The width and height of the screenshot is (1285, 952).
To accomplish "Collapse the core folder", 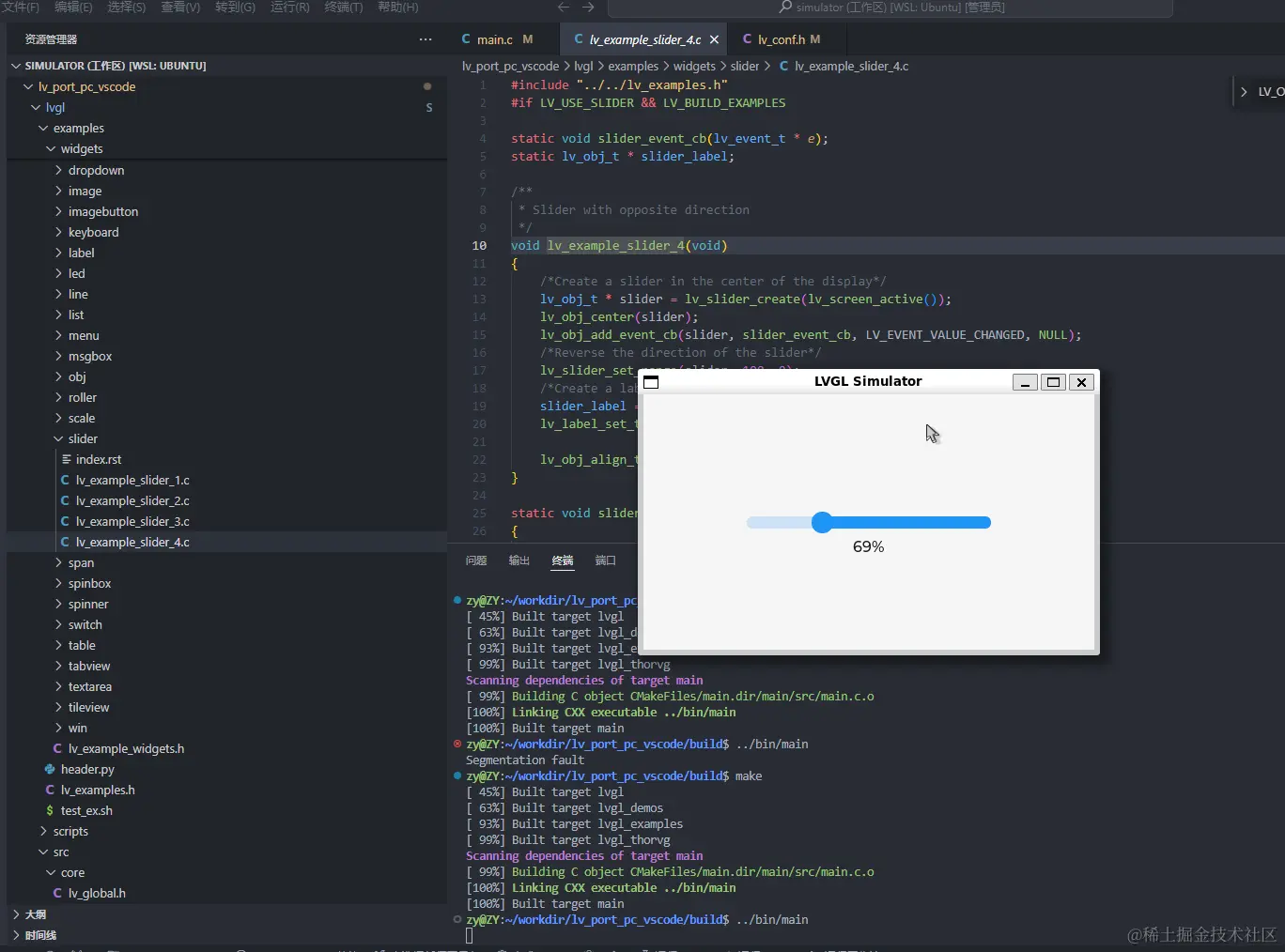I will click(x=51, y=872).
